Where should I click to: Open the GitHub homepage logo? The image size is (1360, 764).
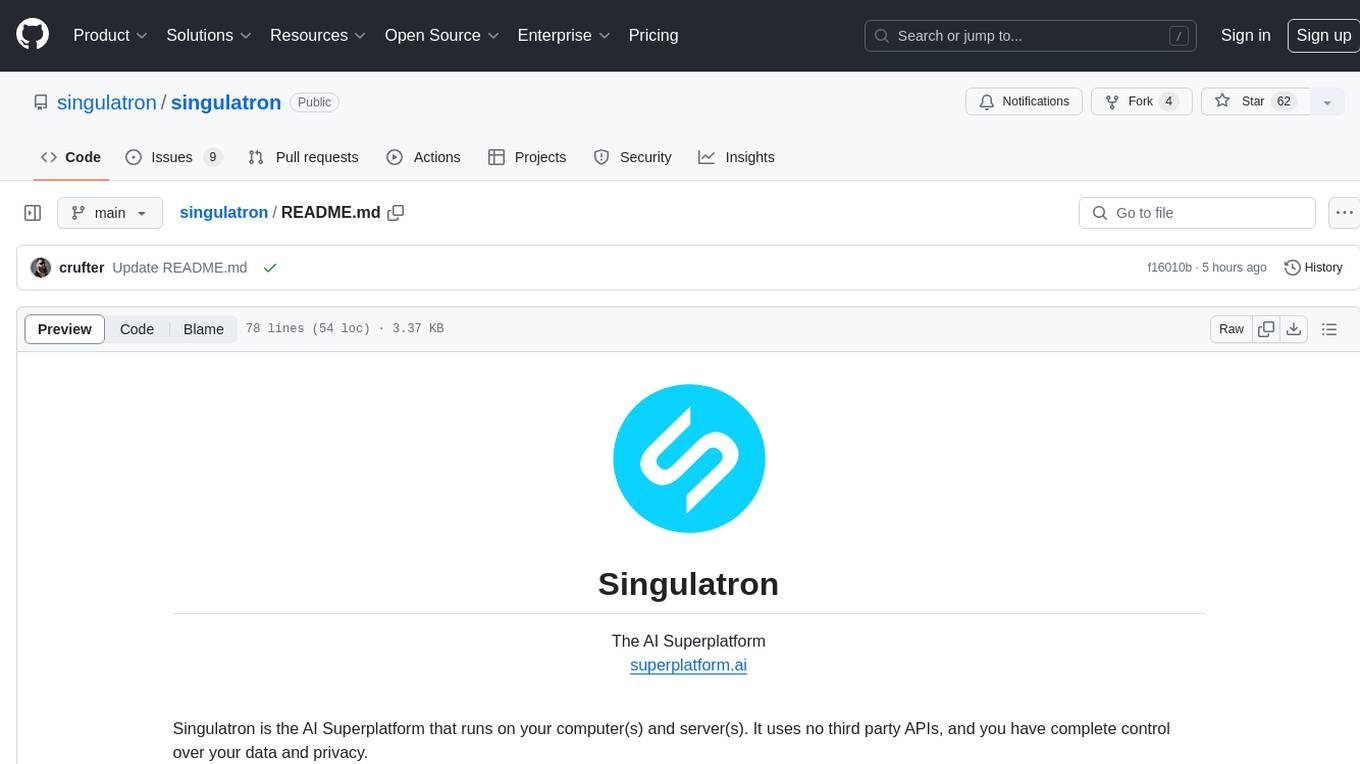pos(32,35)
